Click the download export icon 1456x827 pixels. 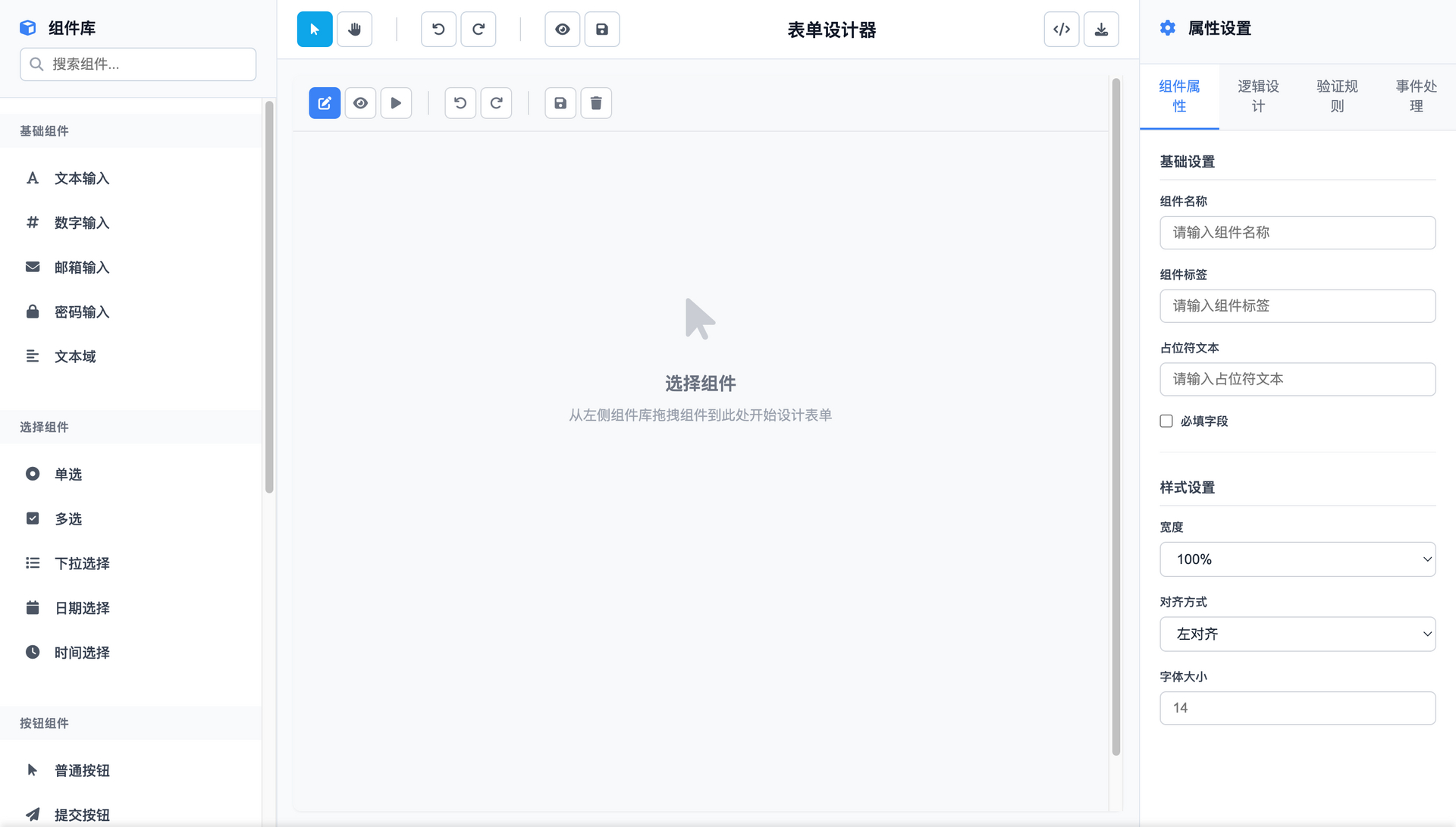tap(1101, 30)
